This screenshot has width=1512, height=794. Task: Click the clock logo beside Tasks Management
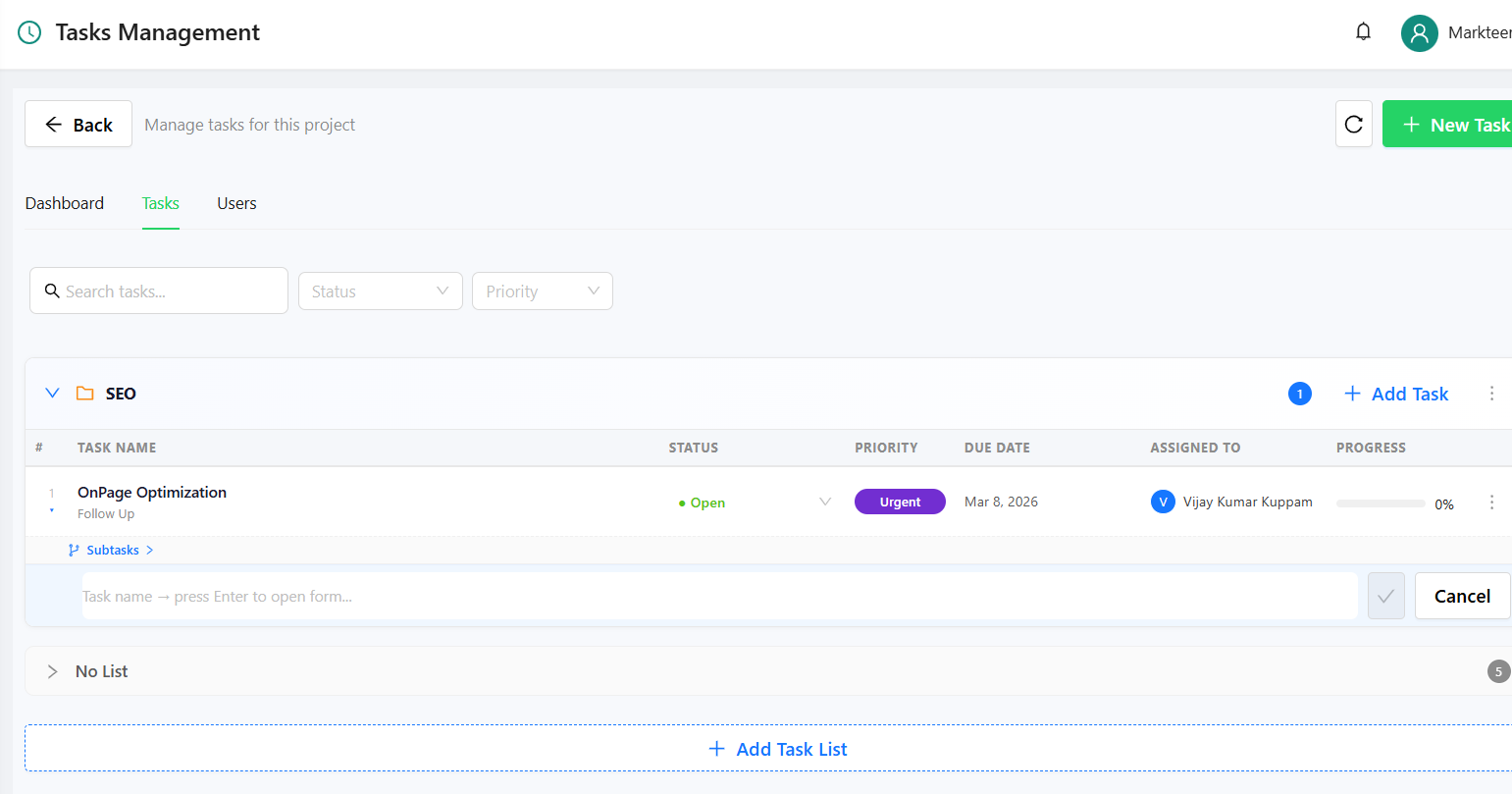point(28,31)
